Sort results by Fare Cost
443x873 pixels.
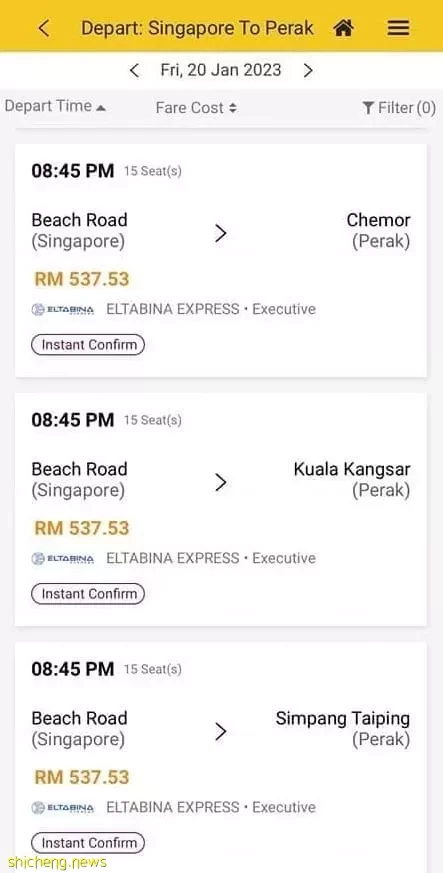point(196,107)
